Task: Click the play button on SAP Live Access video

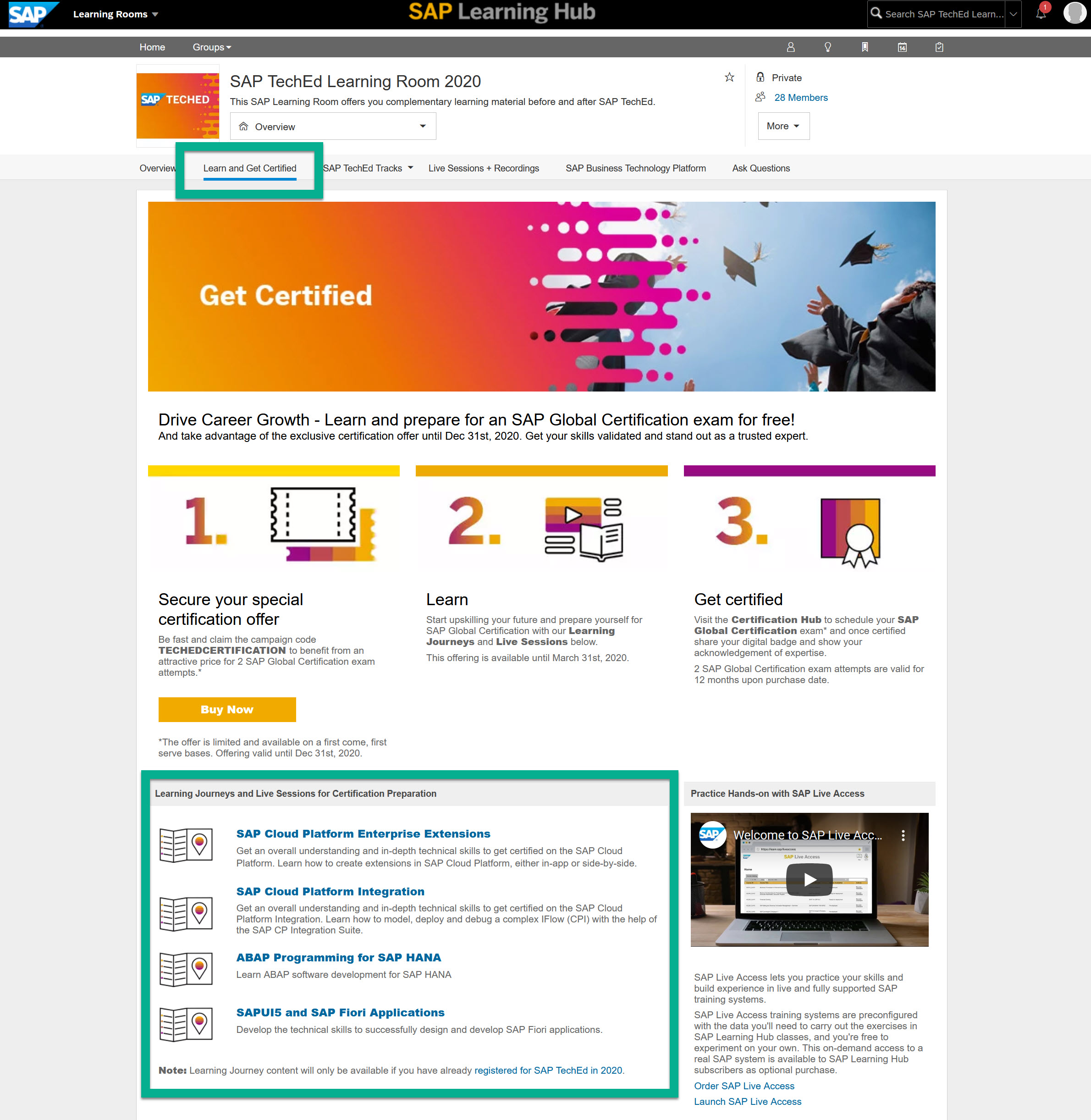Action: point(810,878)
